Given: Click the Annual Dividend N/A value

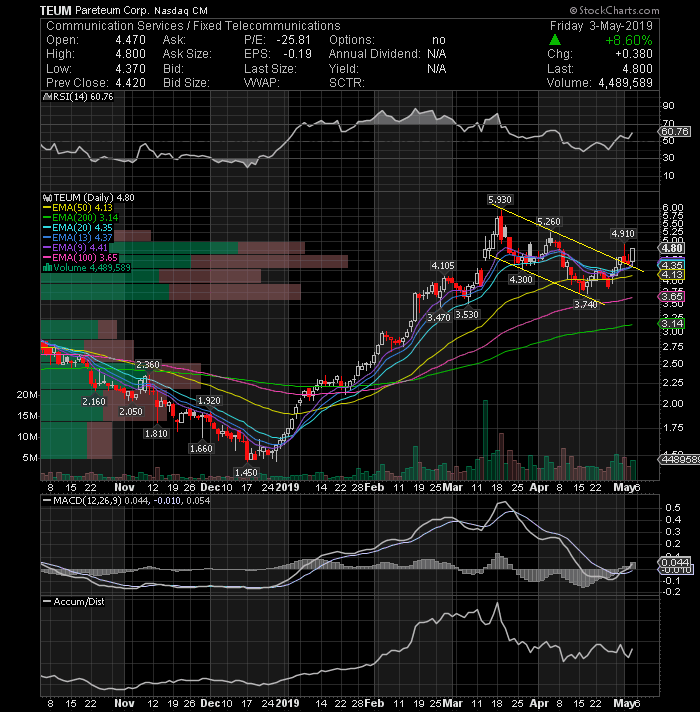Looking at the screenshot, I should point(436,54).
